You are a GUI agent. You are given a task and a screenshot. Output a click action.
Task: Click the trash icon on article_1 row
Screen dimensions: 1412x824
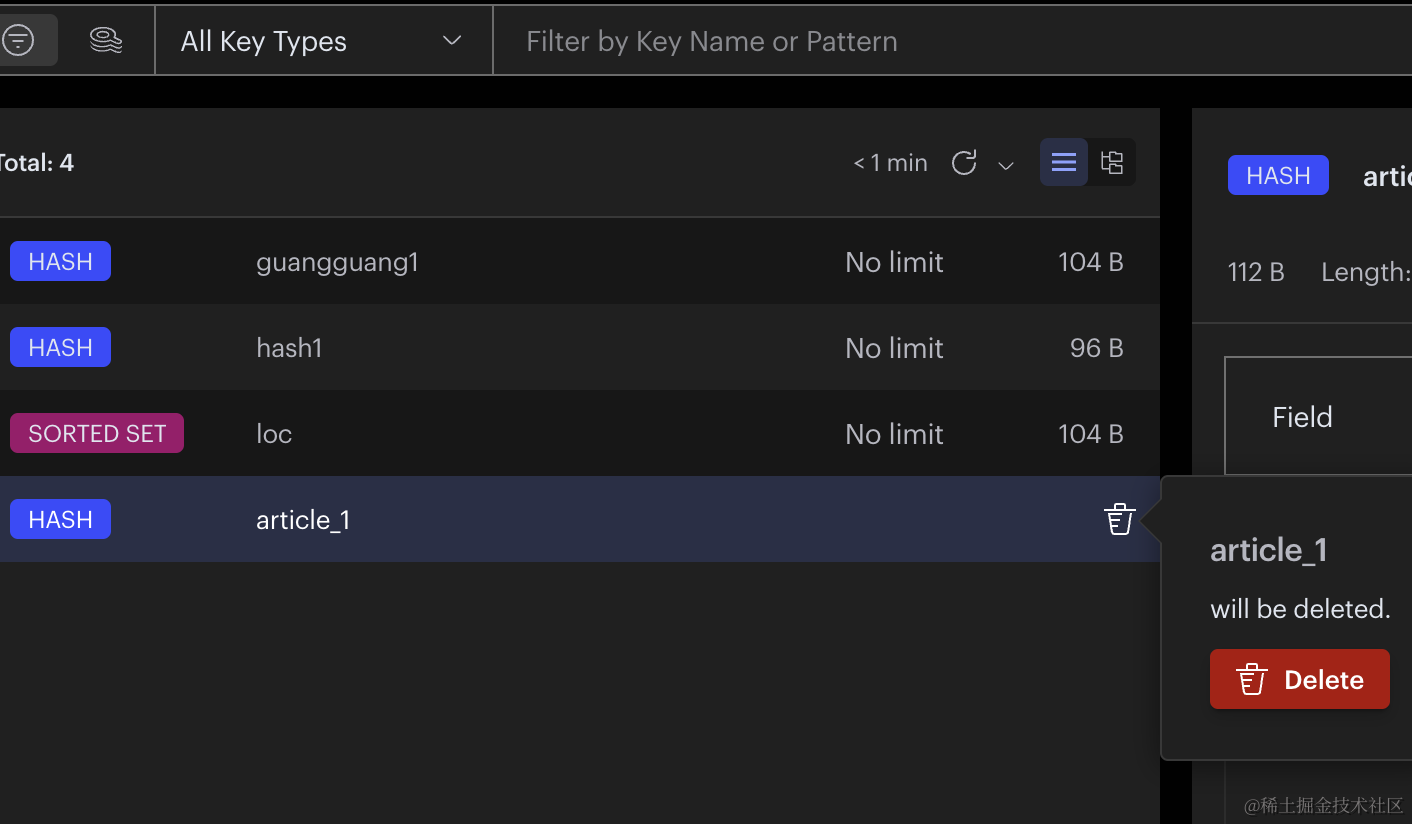(1119, 519)
